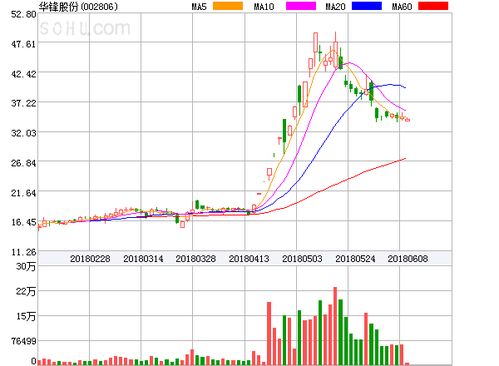499x366 pixels.
Task: Click the 20180608 date label
Action: 408,259
